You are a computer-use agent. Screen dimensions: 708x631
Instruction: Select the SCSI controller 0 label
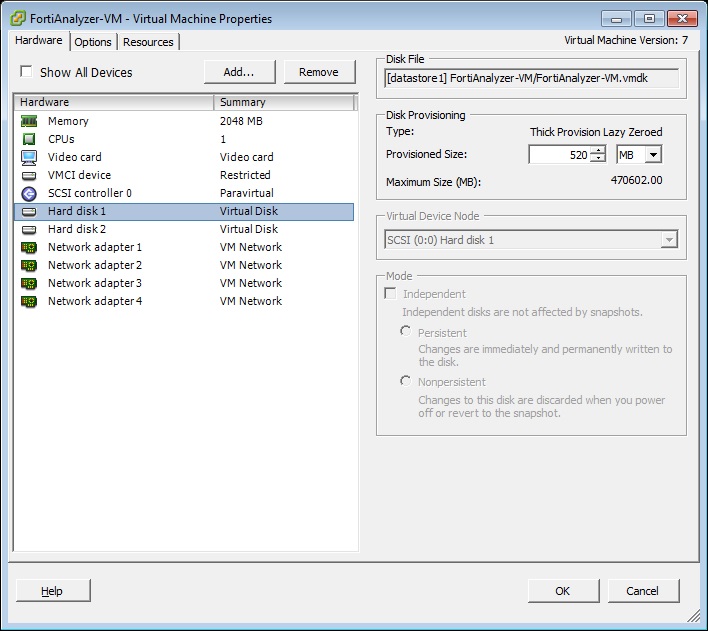tap(90, 193)
